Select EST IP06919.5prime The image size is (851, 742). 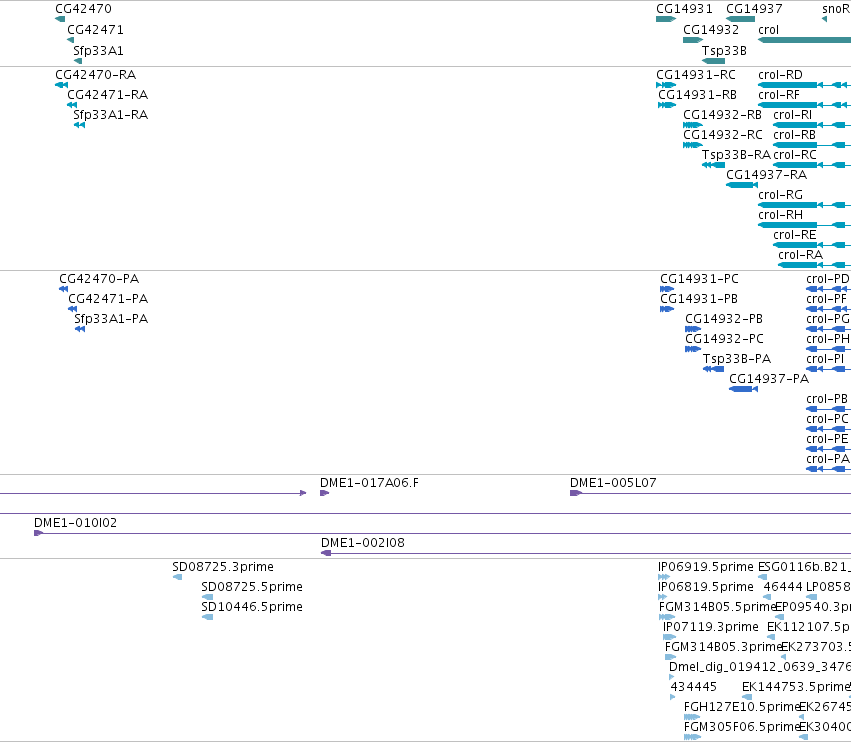[706, 567]
